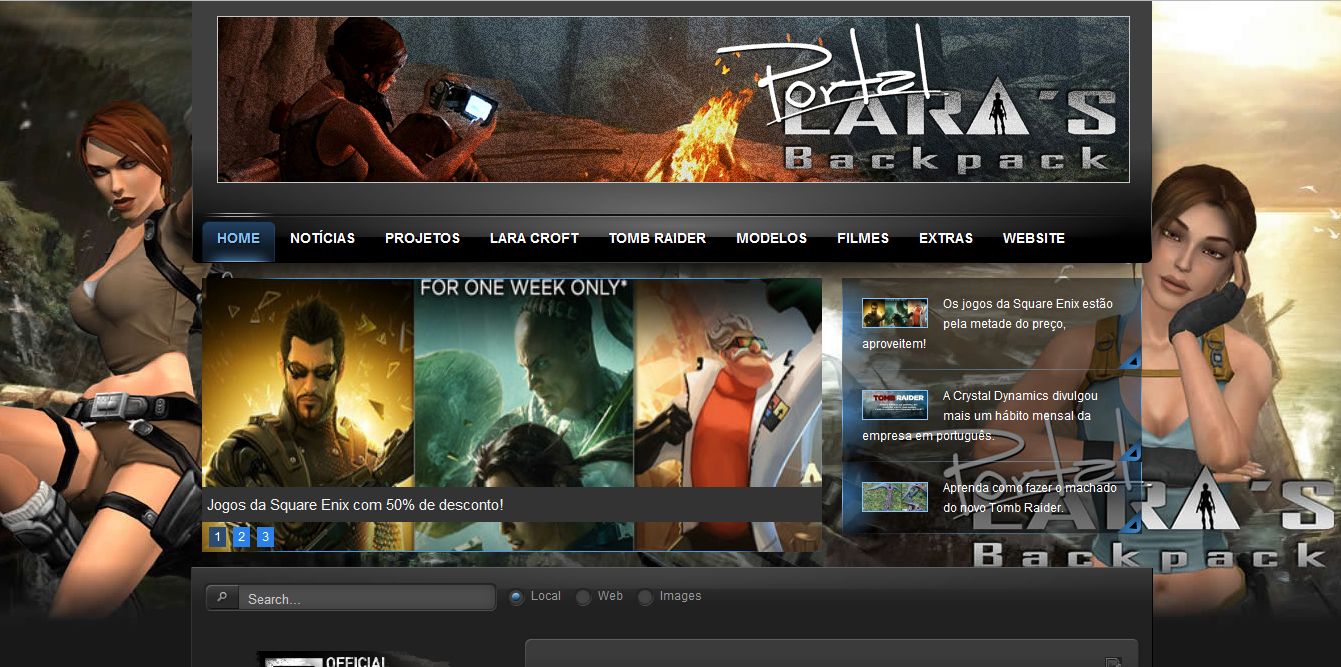Open the MODELOS menu
This screenshot has width=1341, height=667.
pos(771,239)
